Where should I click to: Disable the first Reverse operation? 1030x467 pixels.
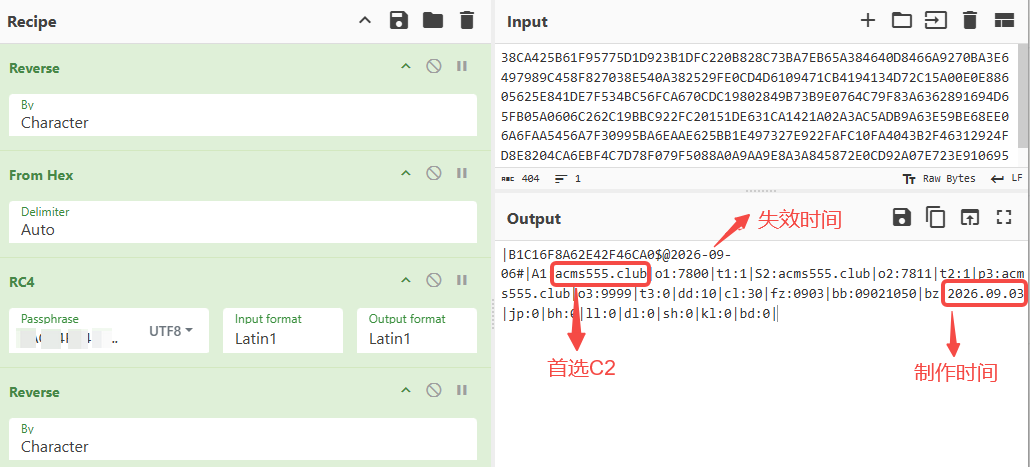[434, 66]
